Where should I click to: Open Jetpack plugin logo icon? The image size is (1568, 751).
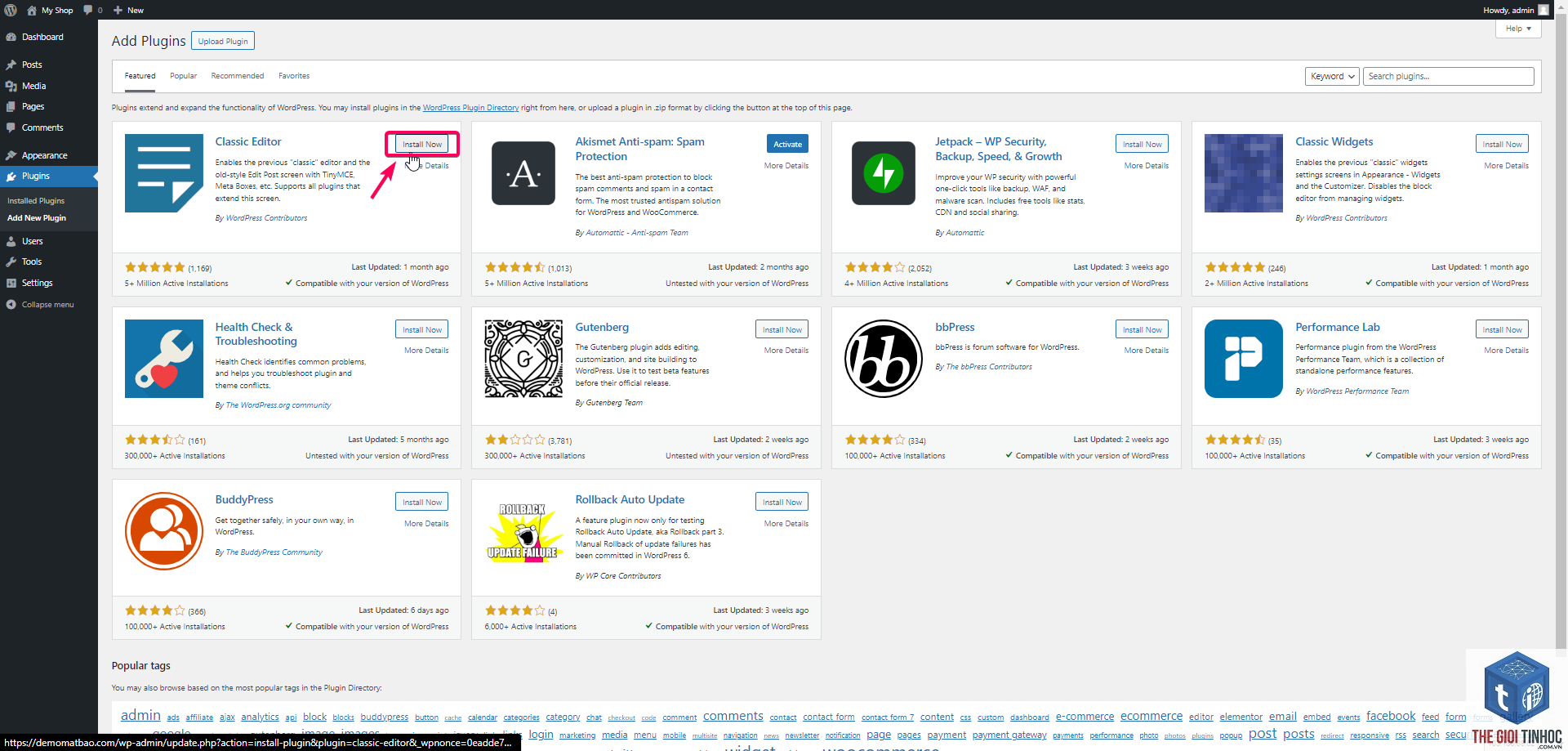click(x=884, y=173)
